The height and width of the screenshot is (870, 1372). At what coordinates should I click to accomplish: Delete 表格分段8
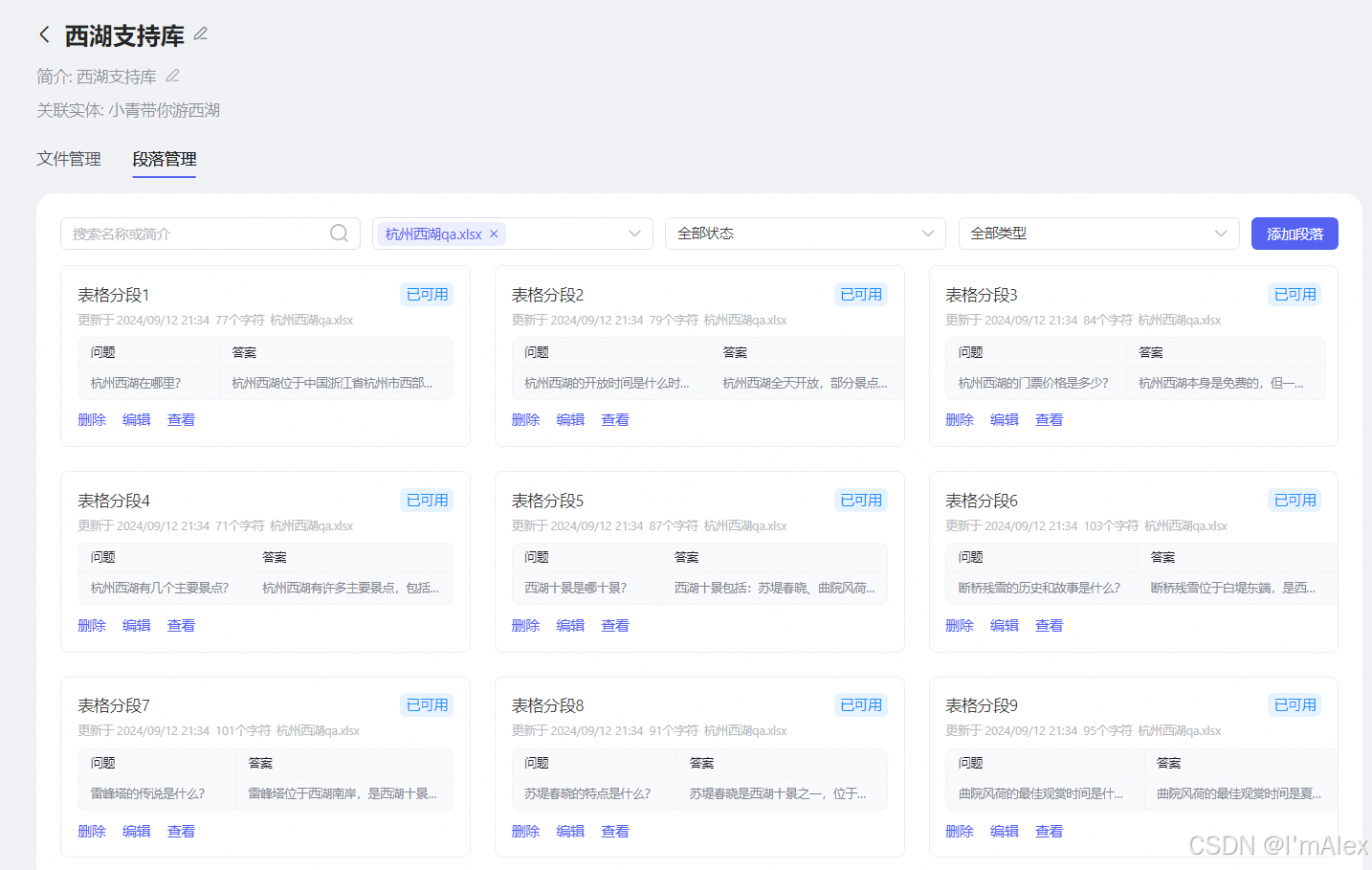pos(526,831)
